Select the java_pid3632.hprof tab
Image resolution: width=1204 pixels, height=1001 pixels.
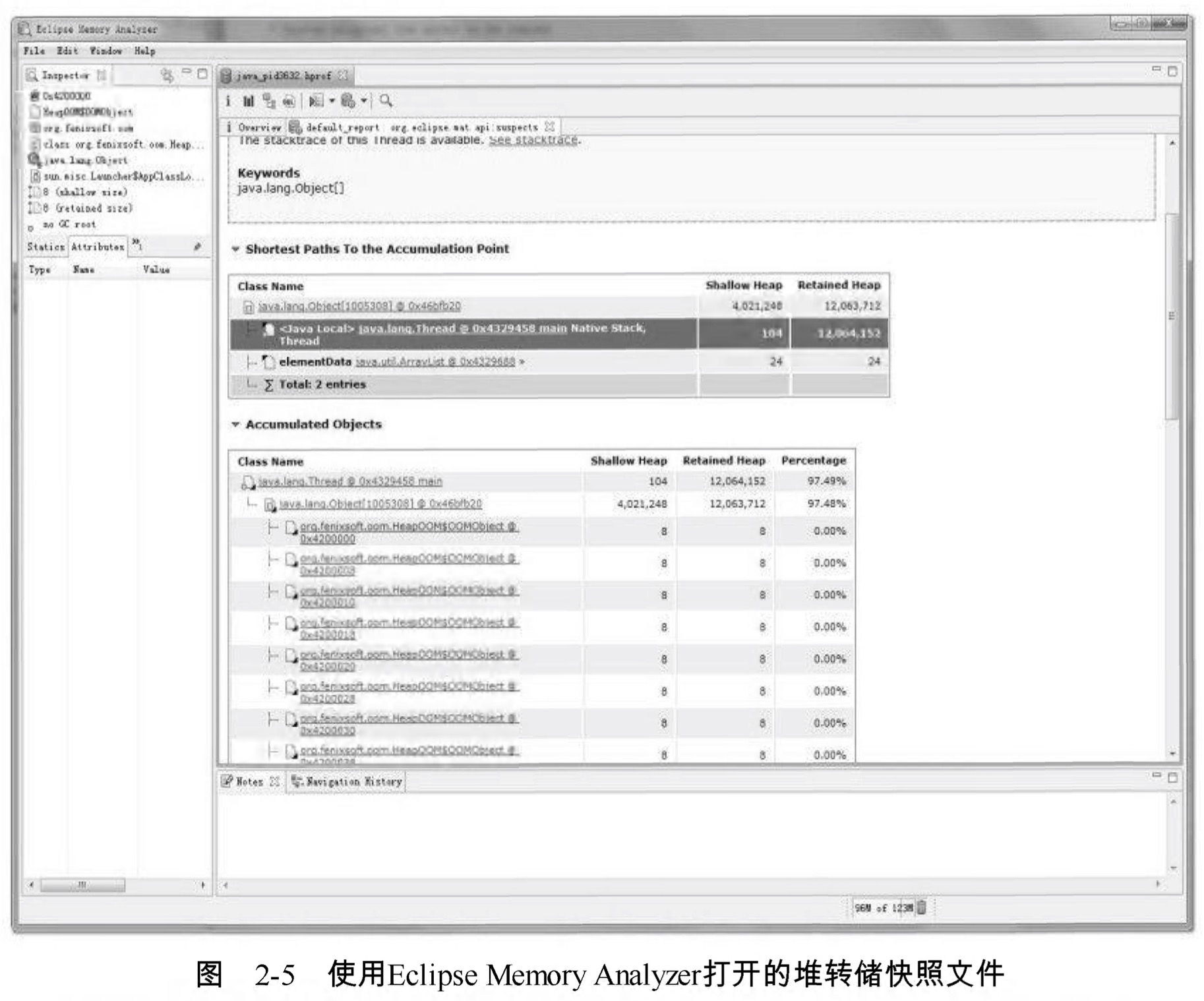point(285,76)
